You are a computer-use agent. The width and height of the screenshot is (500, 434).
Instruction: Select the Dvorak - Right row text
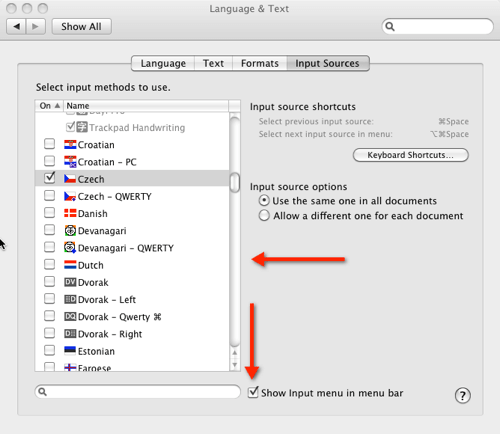point(110,334)
